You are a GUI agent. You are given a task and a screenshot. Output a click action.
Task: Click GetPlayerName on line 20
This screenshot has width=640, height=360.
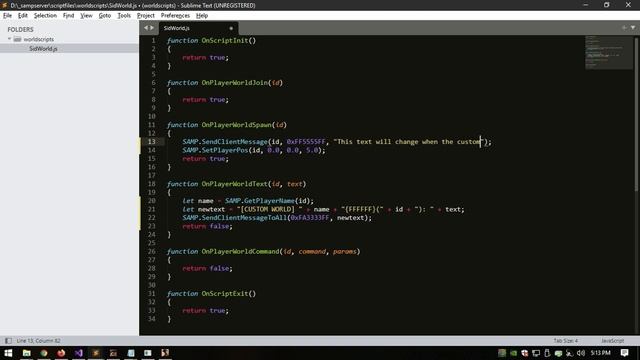pos(269,201)
